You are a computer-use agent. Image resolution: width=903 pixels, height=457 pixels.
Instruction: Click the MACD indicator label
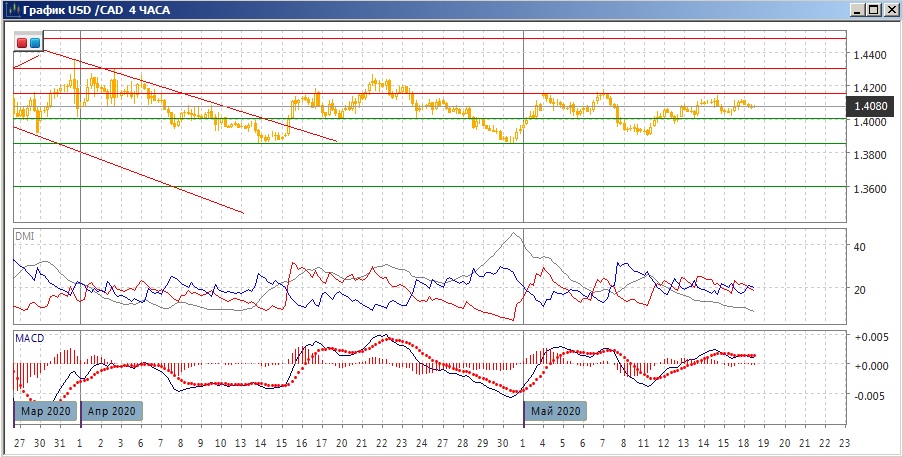pyautogui.click(x=29, y=339)
